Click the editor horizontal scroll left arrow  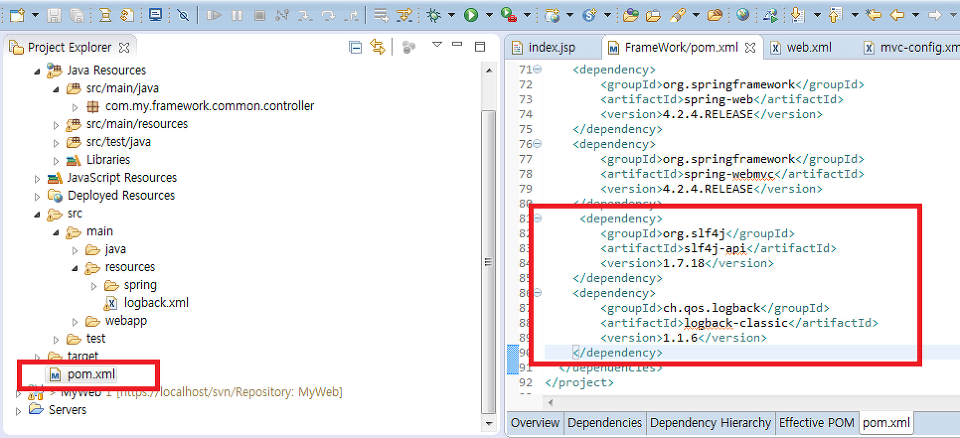tap(550, 403)
